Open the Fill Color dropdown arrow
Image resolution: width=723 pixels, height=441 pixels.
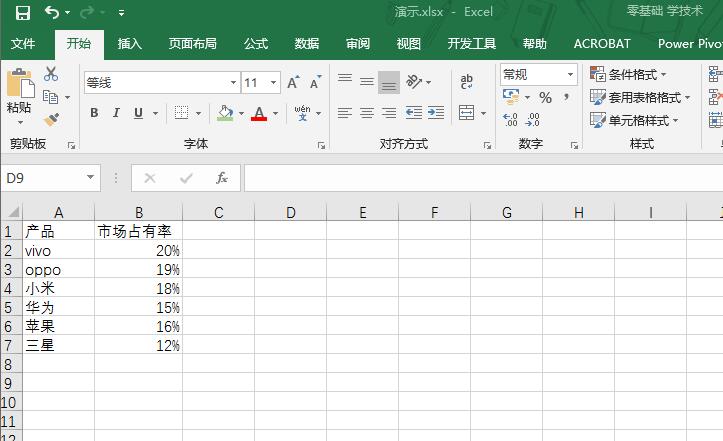[x=241, y=113]
